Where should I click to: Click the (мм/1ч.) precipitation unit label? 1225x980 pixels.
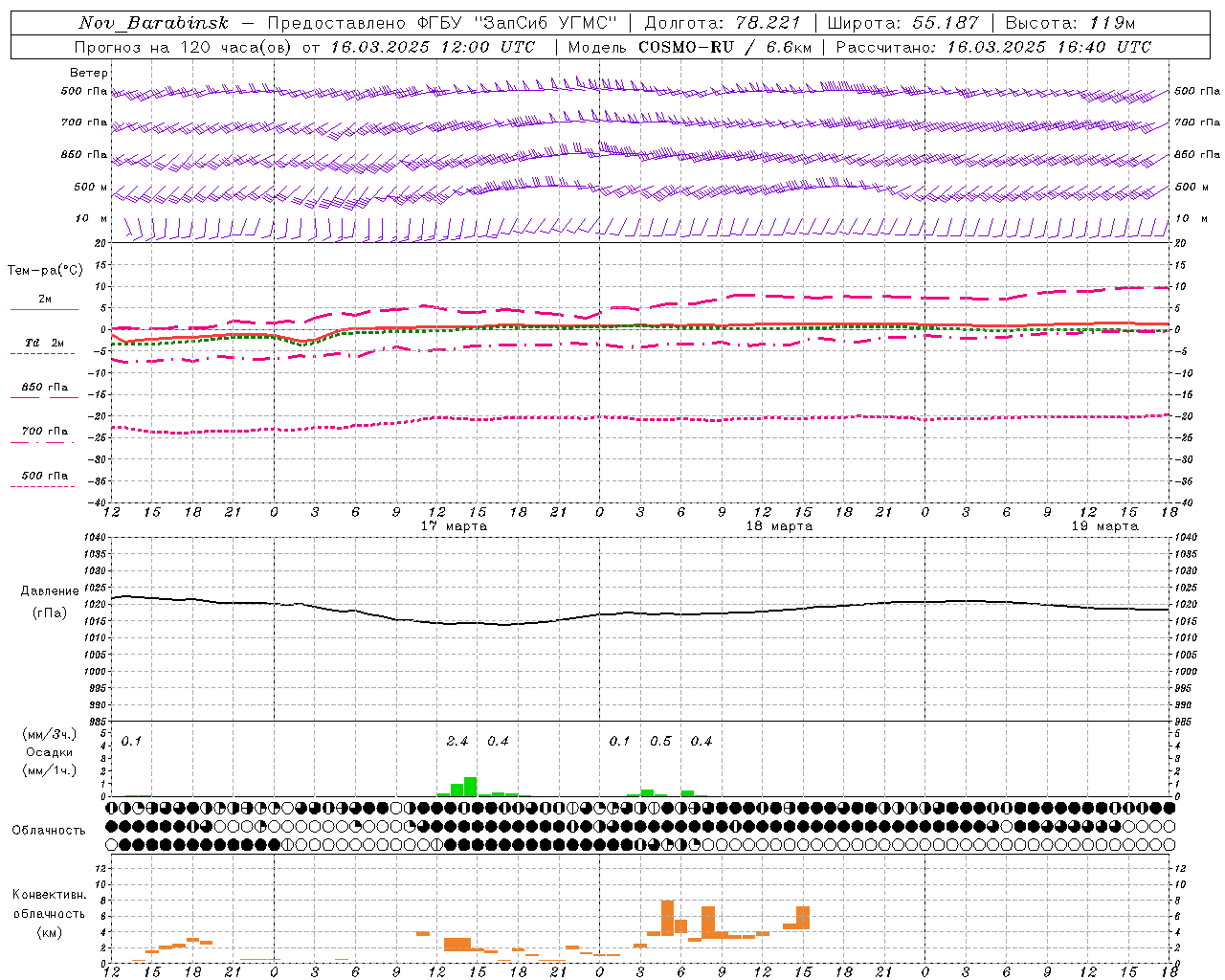pyautogui.click(x=50, y=770)
